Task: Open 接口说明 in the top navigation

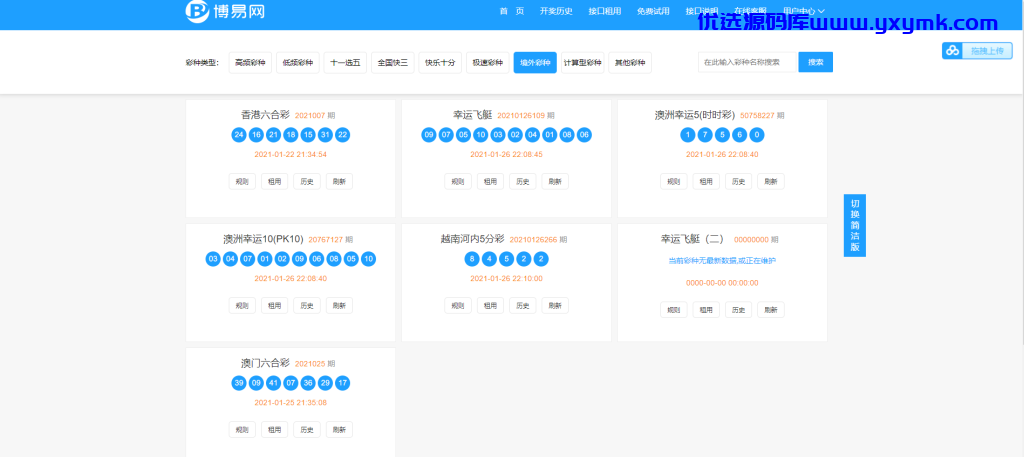Action: click(x=702, y=11)
